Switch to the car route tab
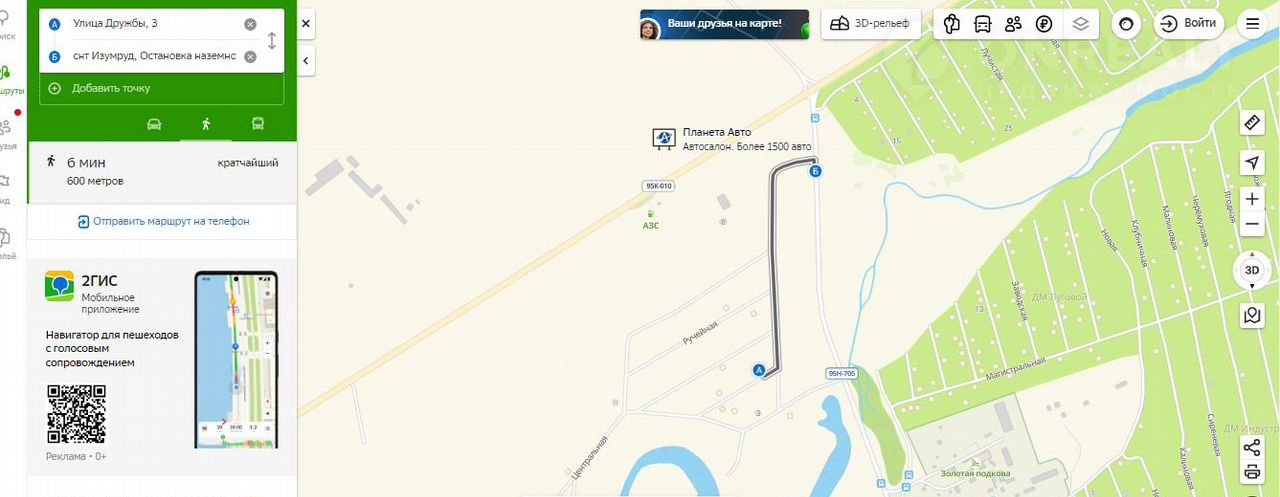1280x497 pixels. pos(154,124)
